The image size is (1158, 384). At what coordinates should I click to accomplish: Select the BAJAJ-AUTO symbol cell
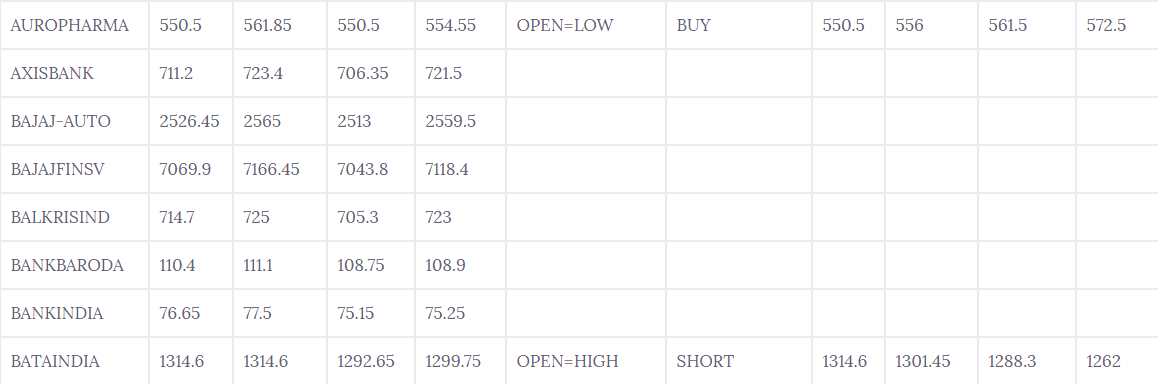75,121
